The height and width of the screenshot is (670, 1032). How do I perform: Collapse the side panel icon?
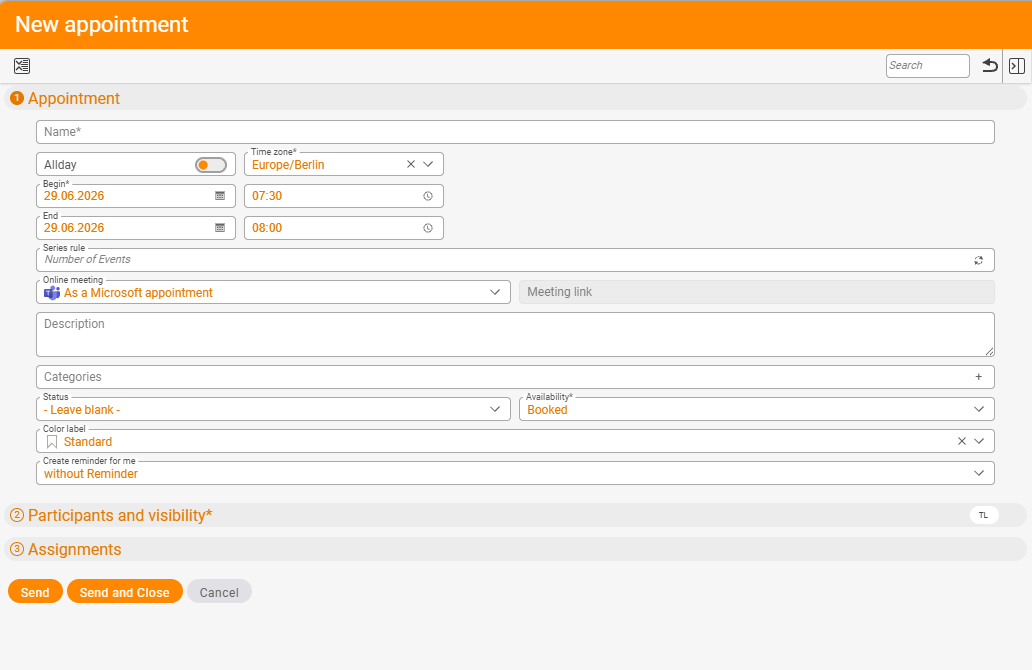coord(1017,66)
